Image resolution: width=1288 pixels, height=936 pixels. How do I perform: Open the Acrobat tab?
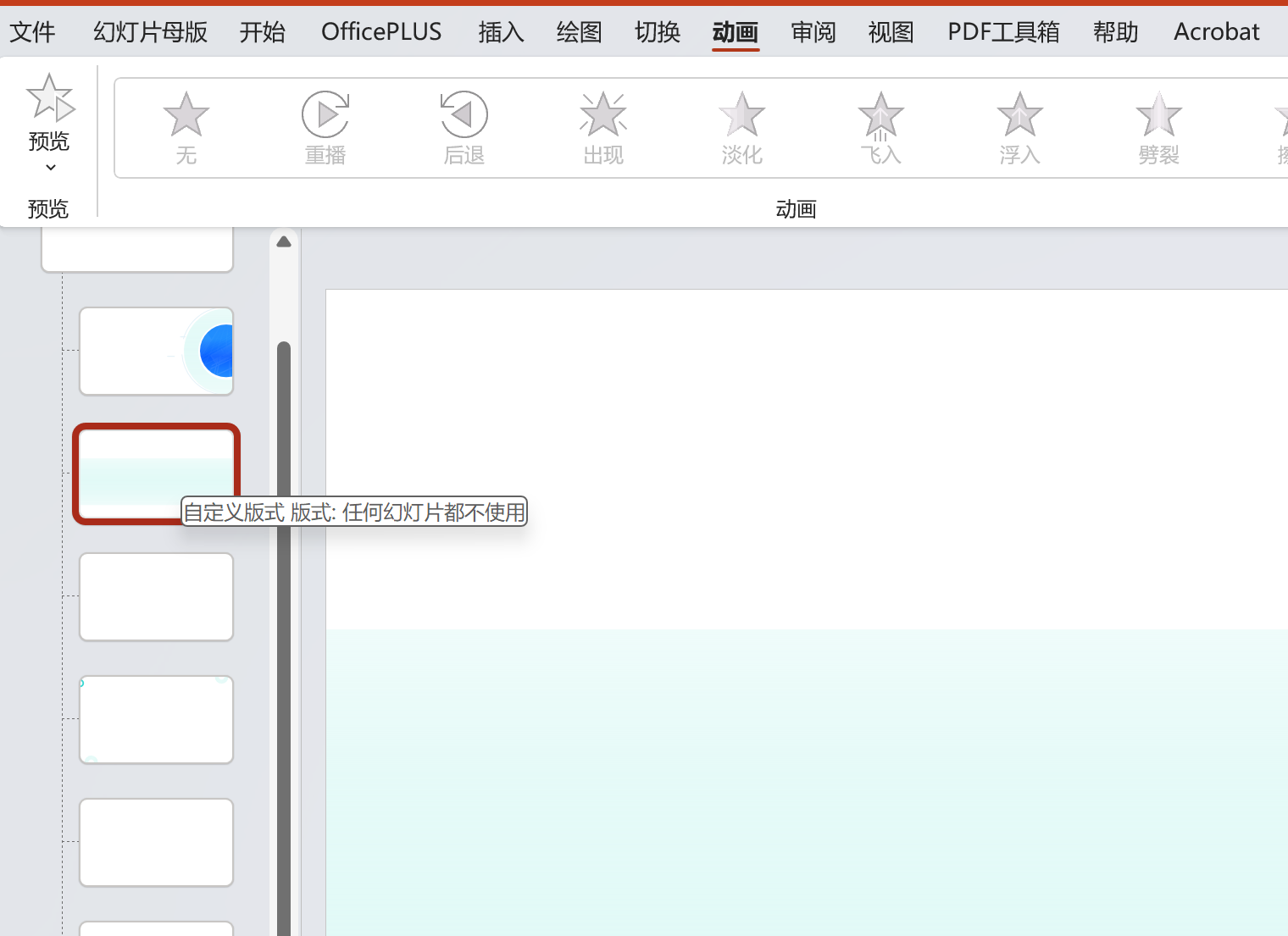coord(1216,32)
